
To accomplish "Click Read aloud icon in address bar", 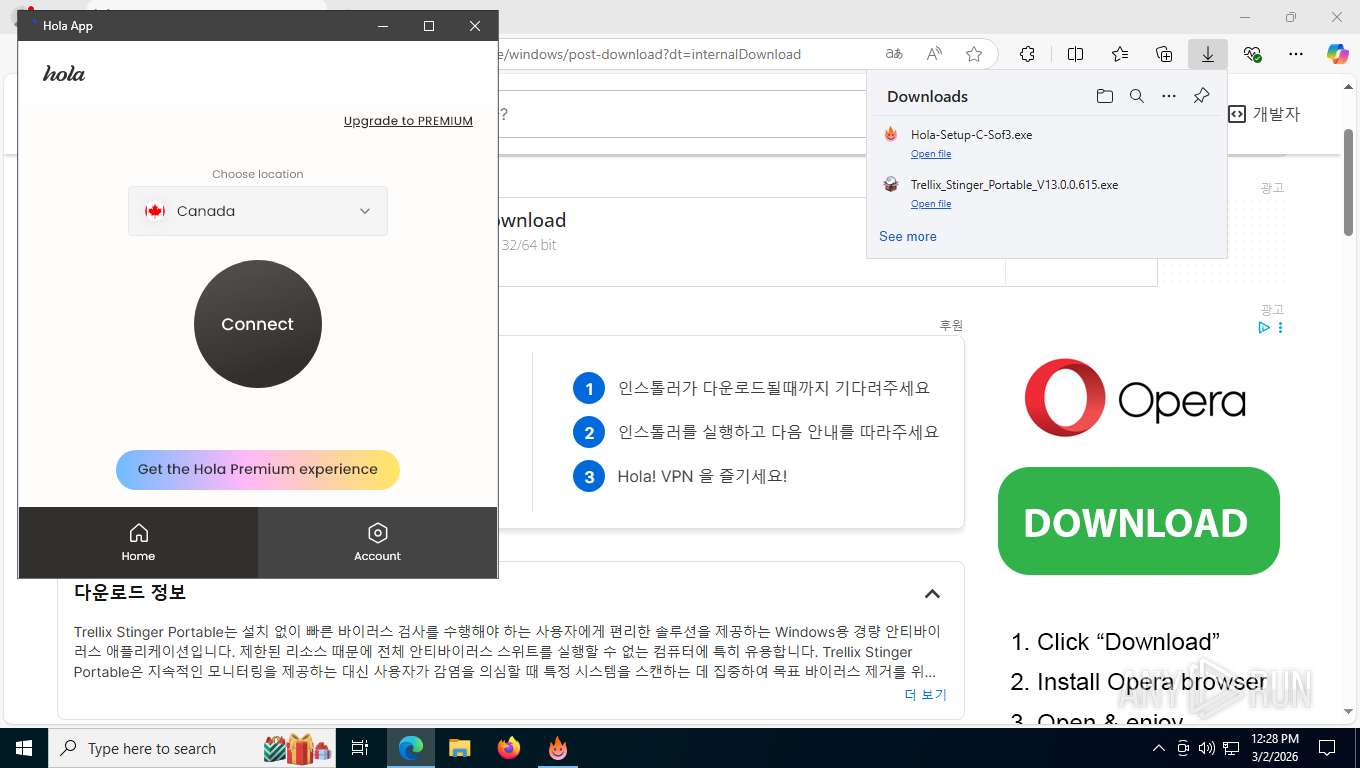I will [x=934, y=54].
